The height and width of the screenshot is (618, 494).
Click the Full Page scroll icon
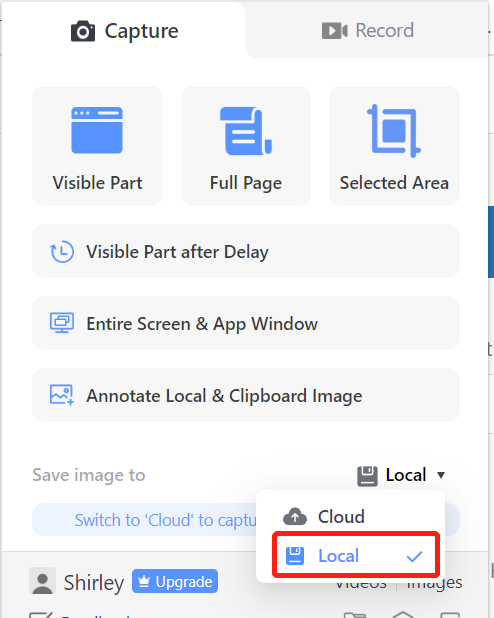click(x=246, y=131)
